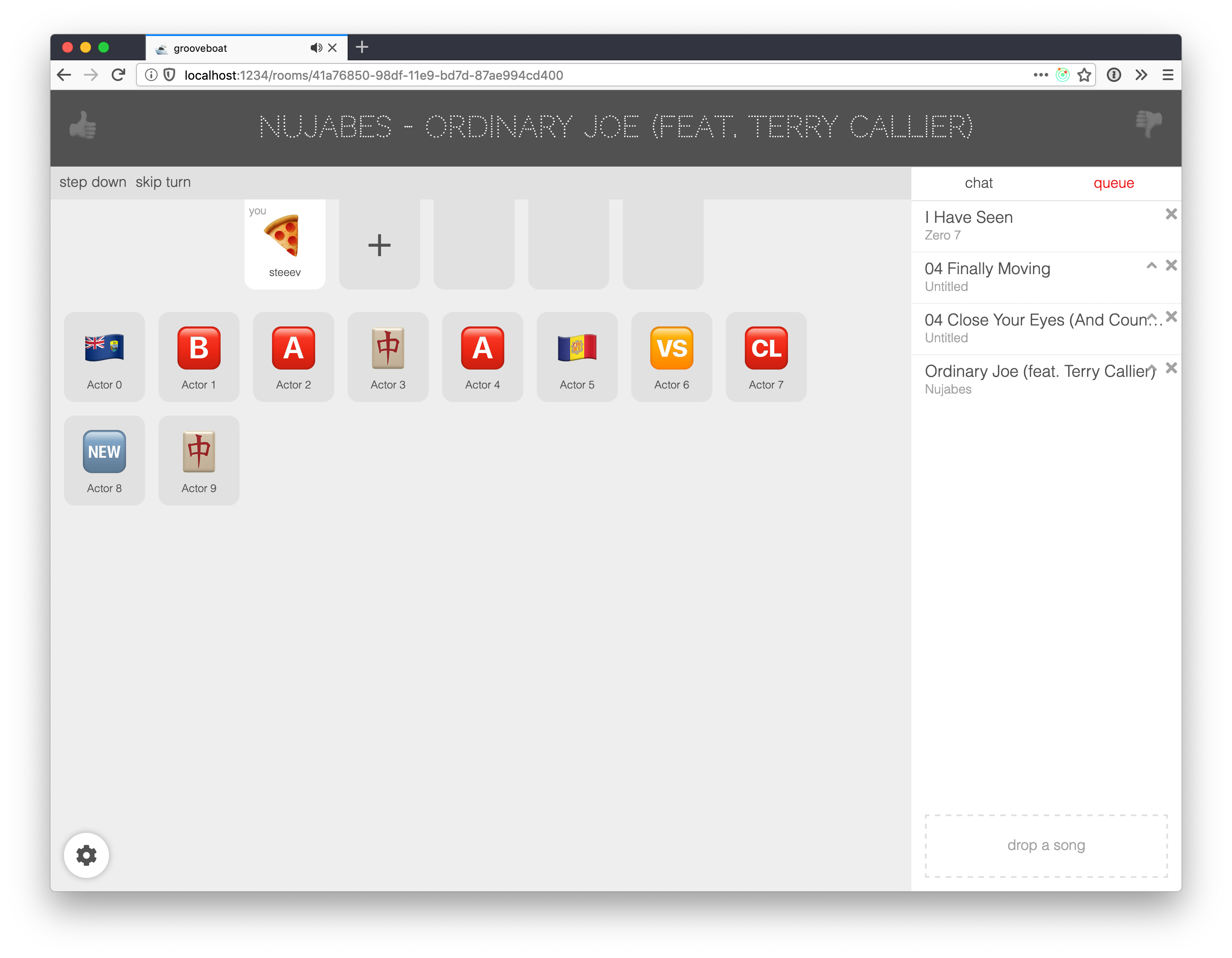This screenshot has height=958, width=1232.
Task: Remove '04 Finally Moving' from queue
Action: [x=1171, y=266]
